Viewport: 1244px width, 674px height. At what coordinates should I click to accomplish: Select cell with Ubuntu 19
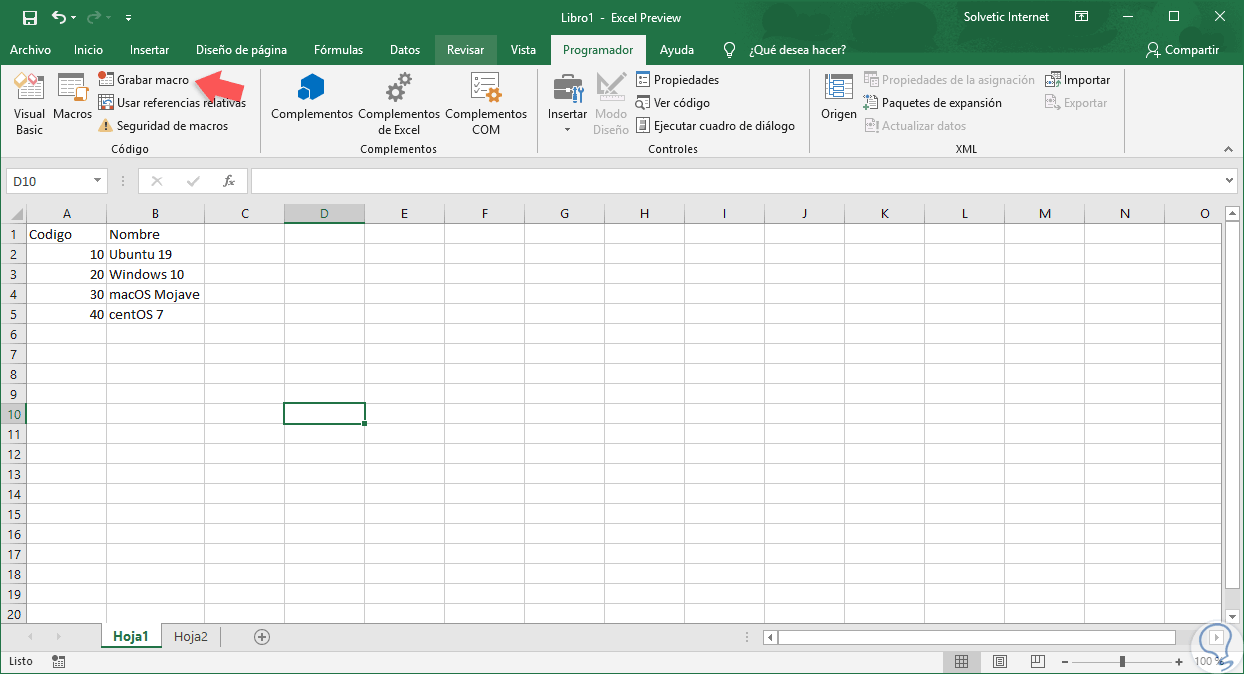click(155, 254)
